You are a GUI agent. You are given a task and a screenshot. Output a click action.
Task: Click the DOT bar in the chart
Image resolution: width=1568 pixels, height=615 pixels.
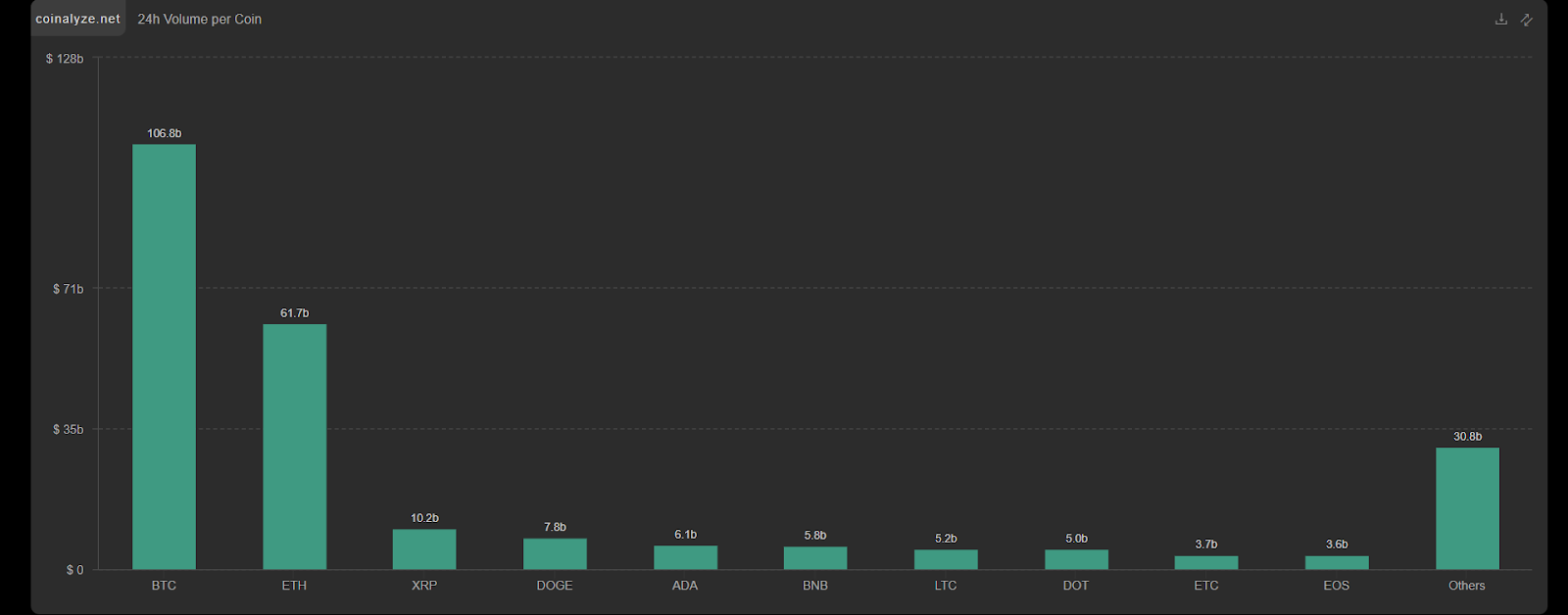[x=1076, y=559]
